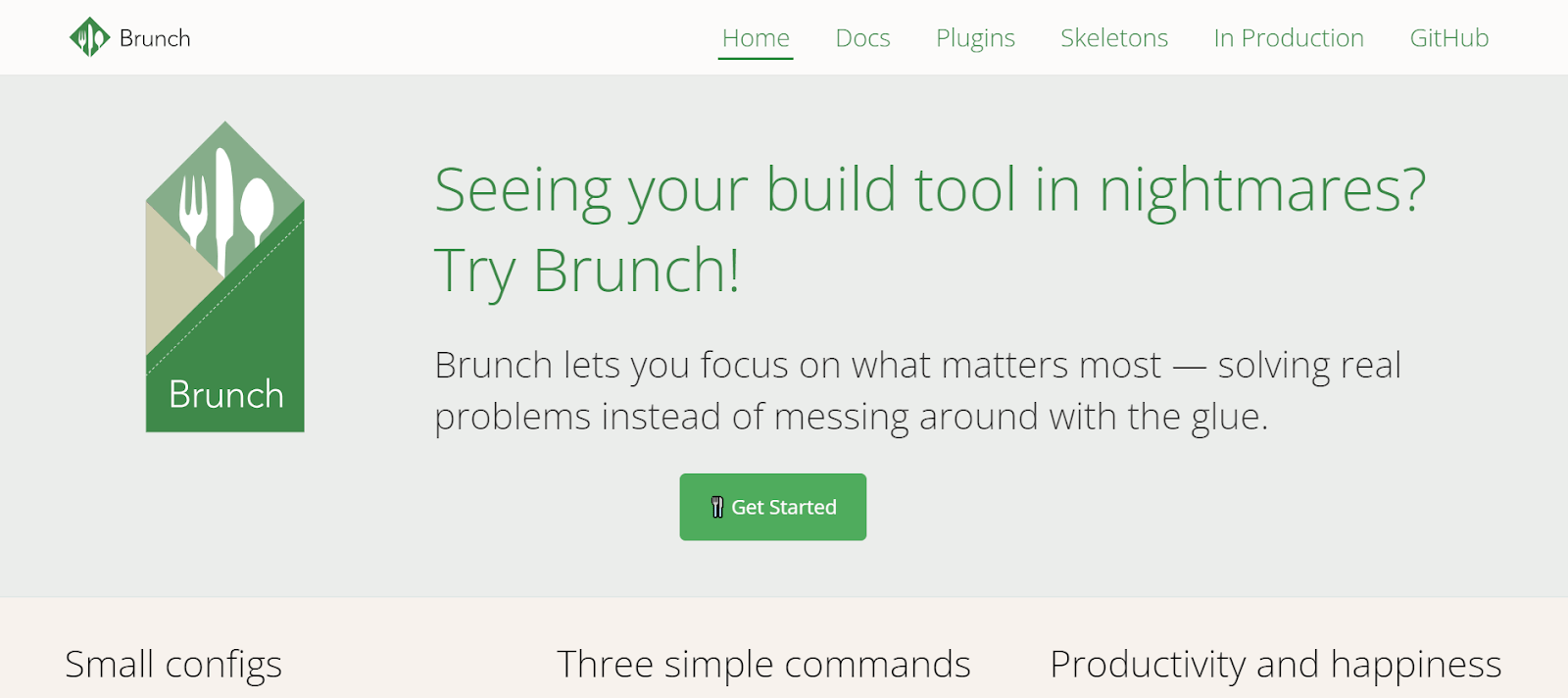Click the 'Brunch' label inside the hero emblem
1568x698 pixels.
point(224,394)
